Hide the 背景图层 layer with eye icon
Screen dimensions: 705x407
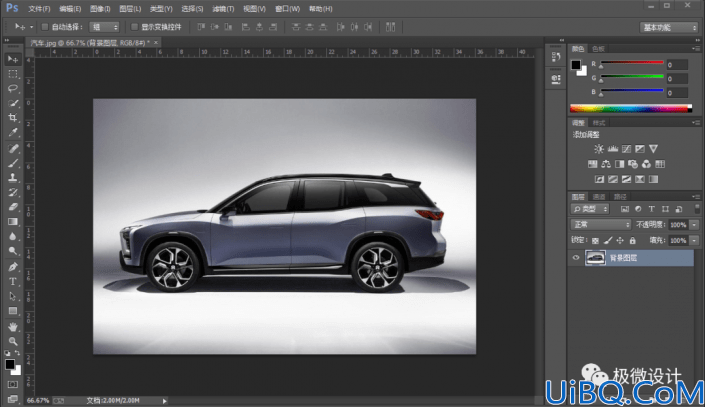tap(576, 258)
